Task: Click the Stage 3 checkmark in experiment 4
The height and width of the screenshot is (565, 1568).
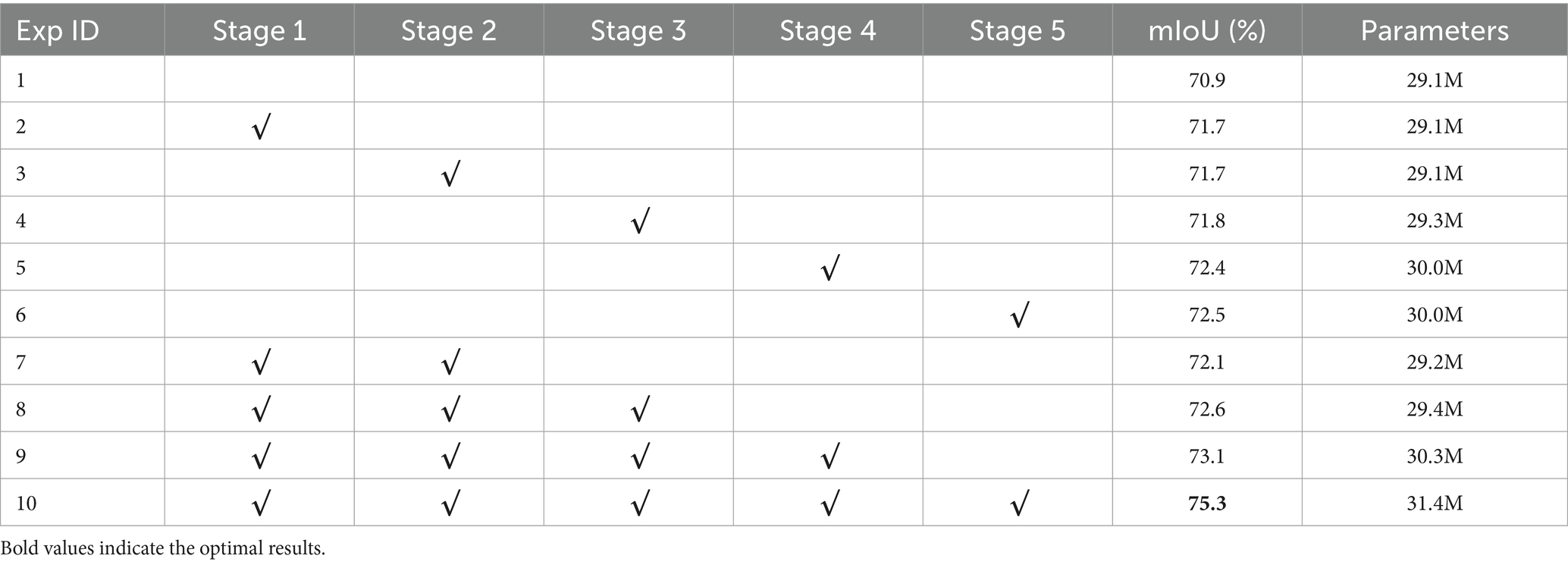Action: tap(638, 221)
